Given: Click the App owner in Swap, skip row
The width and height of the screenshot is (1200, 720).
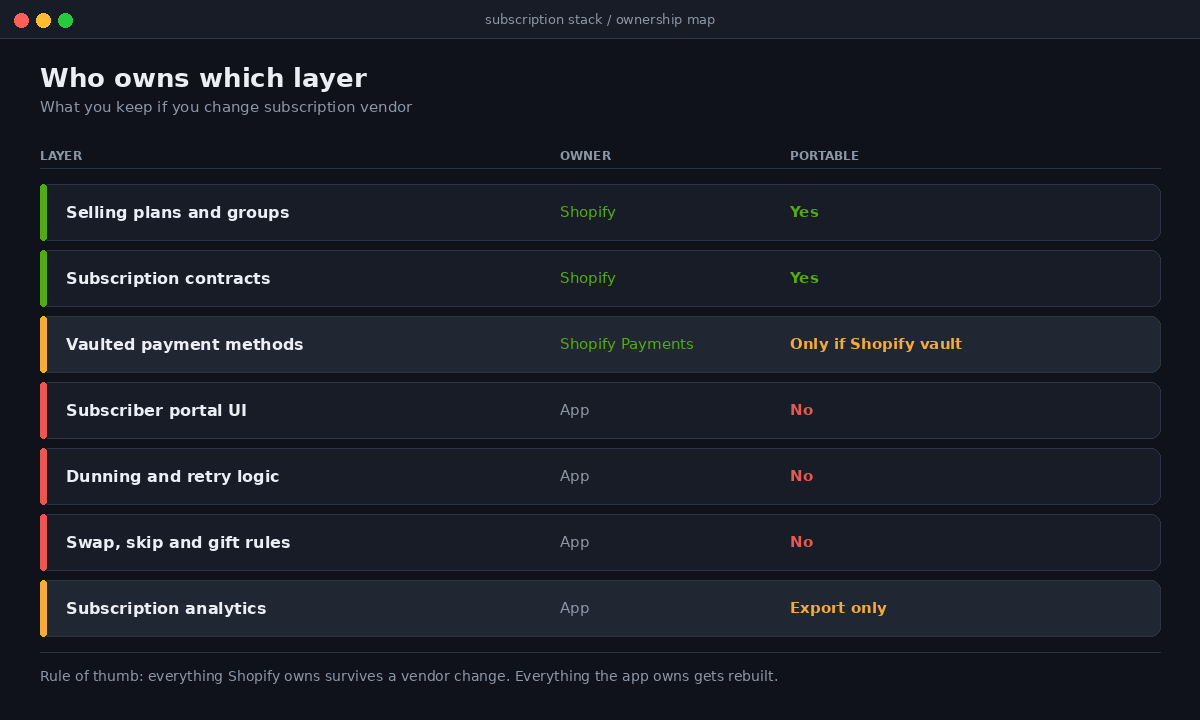Looking at the screenshot, I should pos(574,543).
